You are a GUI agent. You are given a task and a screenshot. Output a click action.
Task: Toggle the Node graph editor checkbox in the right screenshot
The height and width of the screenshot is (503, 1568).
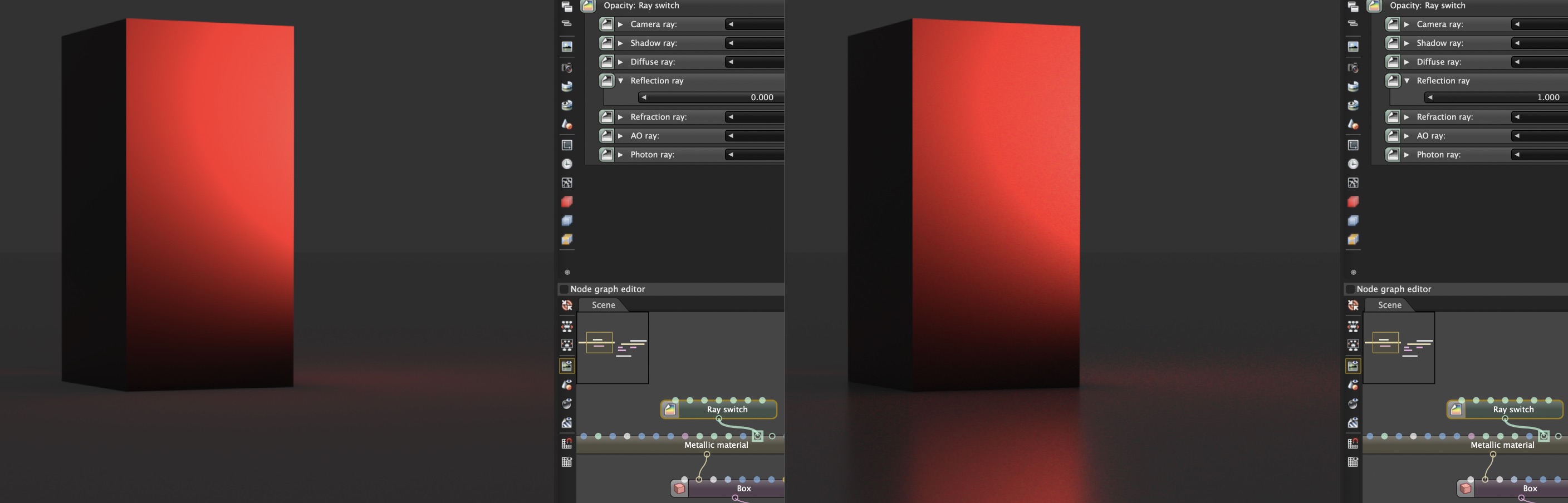tap(1350, 289)
